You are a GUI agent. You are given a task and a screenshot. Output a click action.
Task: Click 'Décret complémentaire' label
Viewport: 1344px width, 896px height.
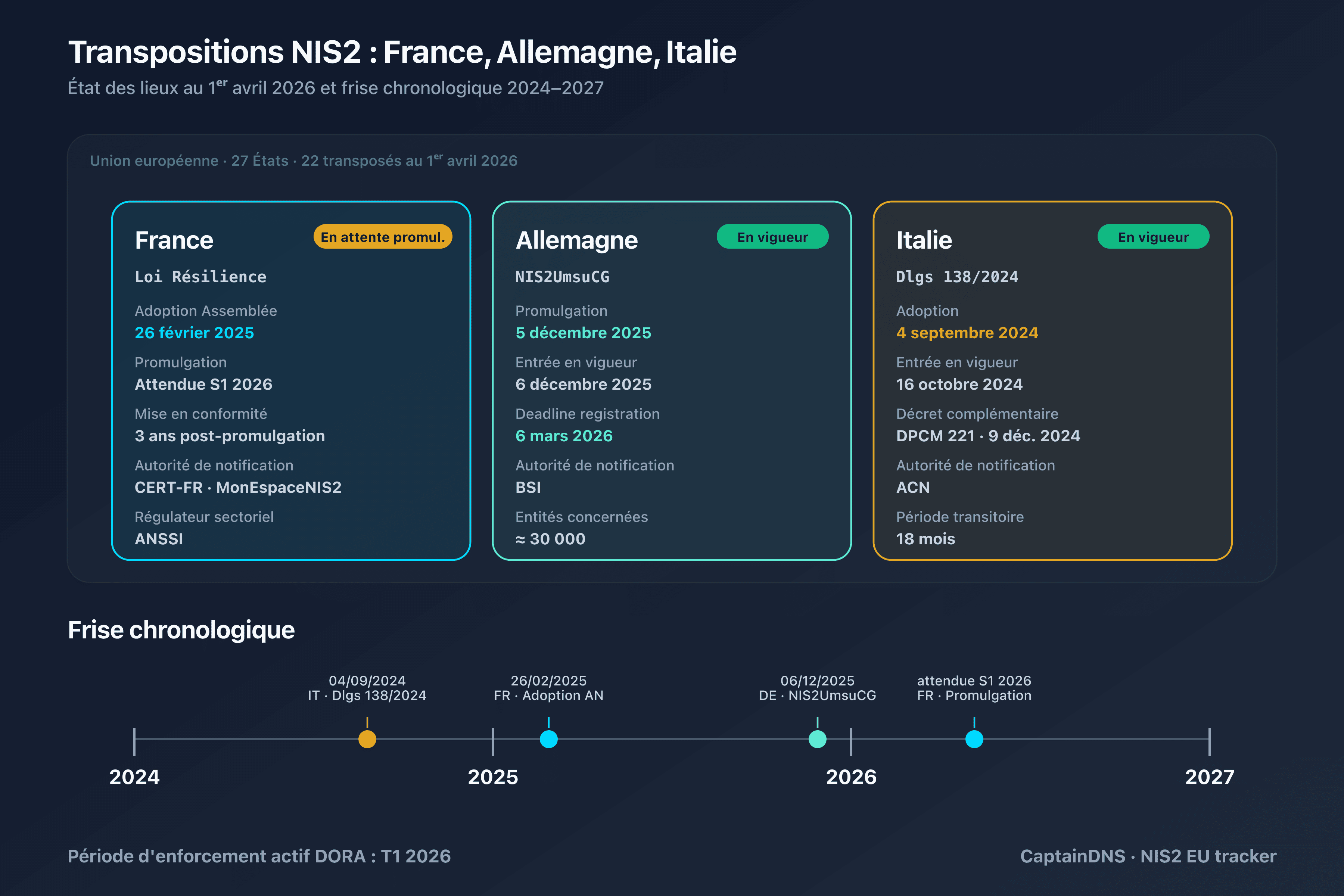977,414
